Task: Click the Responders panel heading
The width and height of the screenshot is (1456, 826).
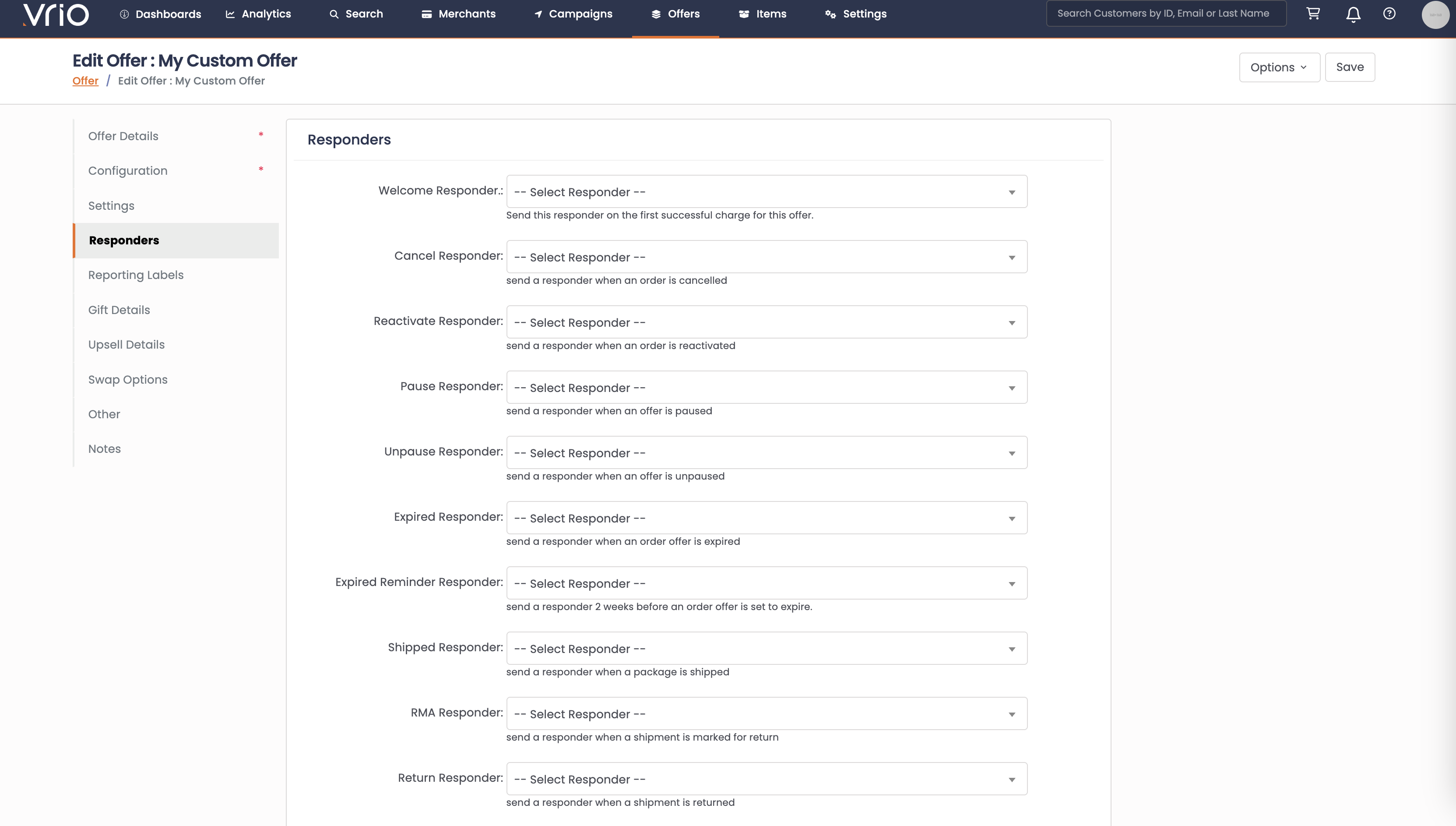Action: (x=349, y=140)
